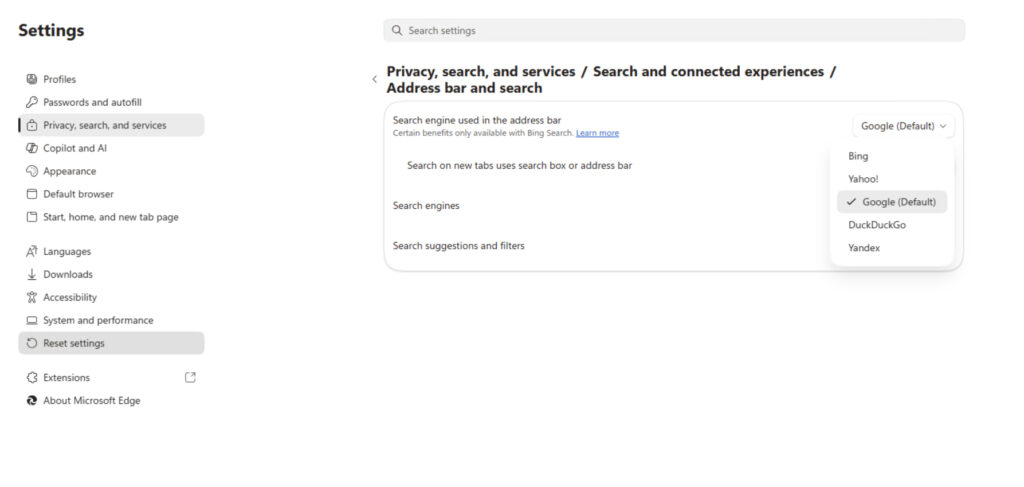The width and height of the screenshot is (1024, 487).
Task: Select Yandex from the search engine list
Action: (891, 248)
